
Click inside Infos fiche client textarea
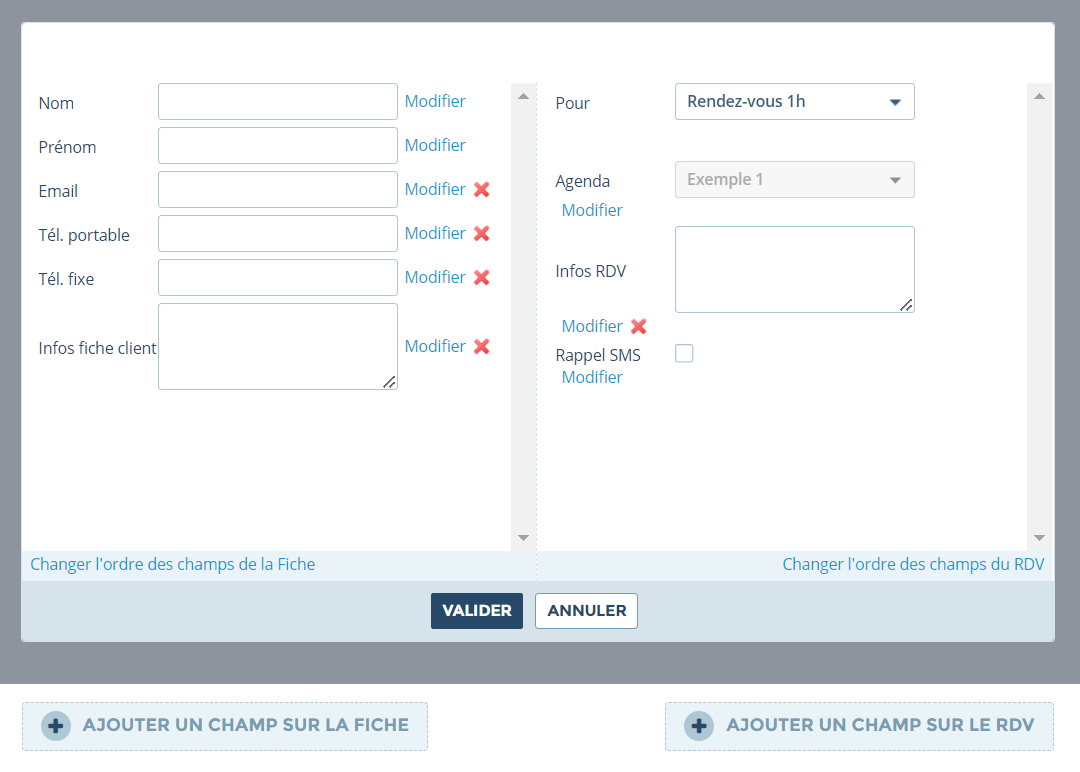[x=278, y=346]
